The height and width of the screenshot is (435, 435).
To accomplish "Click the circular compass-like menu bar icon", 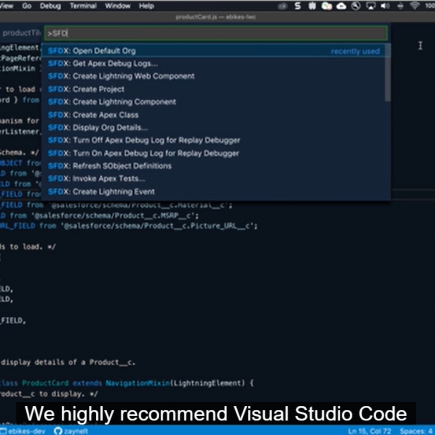I will pyautogui.click(x=356, y=6).
